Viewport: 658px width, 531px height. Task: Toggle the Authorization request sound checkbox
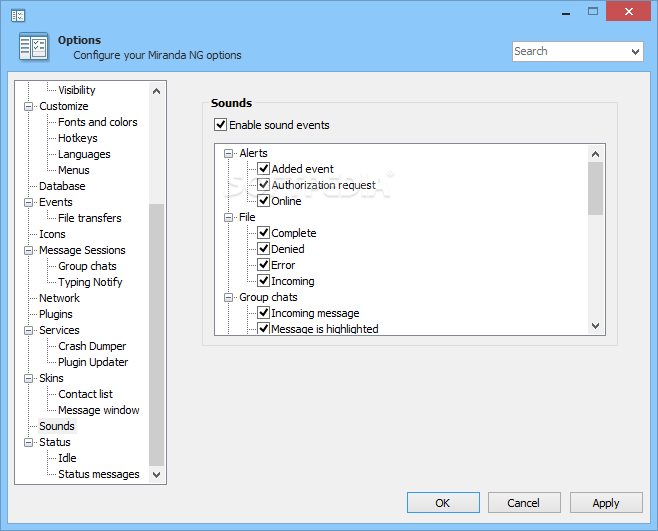coord(264,185)
